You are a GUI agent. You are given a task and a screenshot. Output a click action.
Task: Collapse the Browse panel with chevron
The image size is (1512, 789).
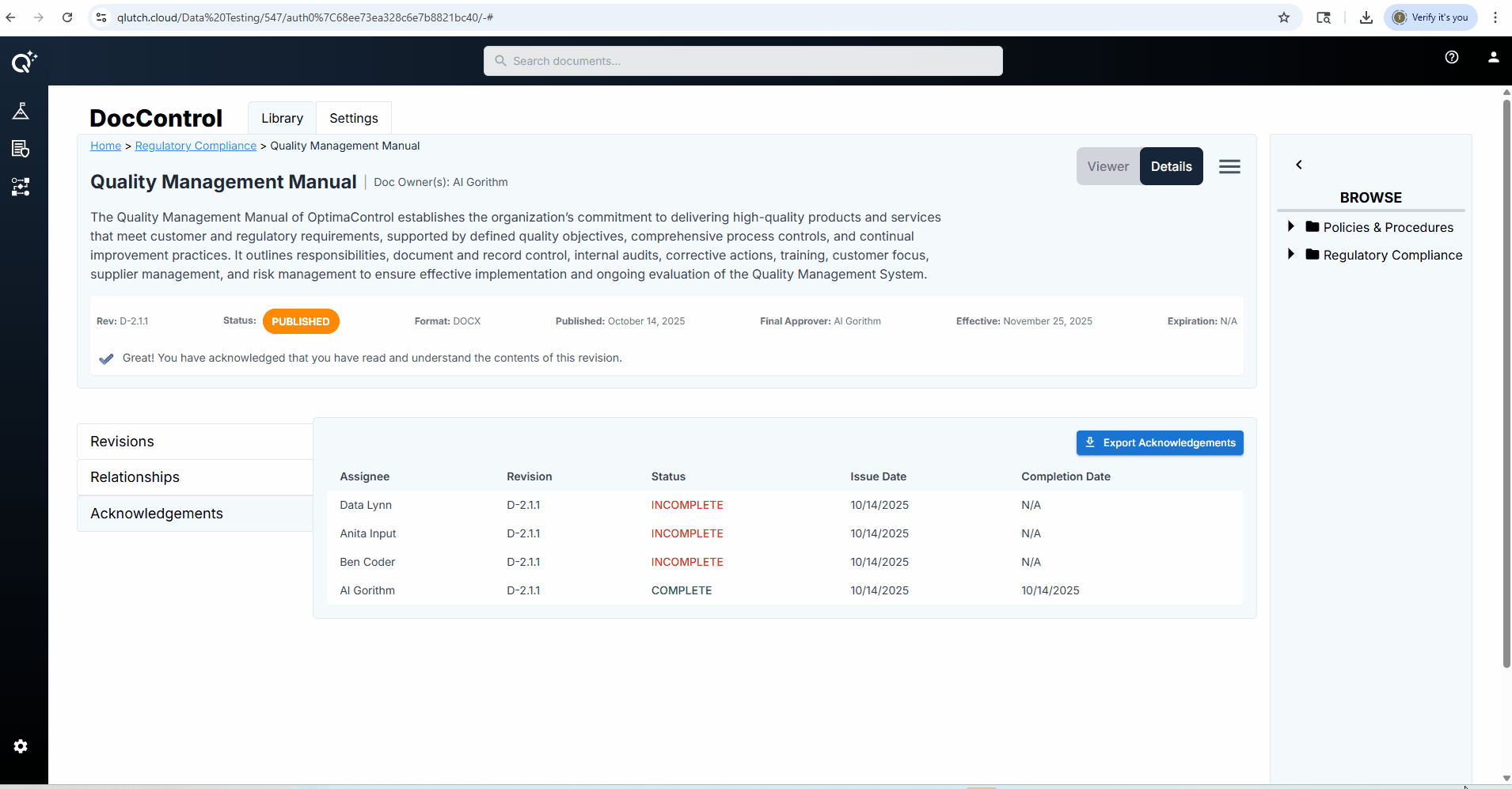point(1299,165)
